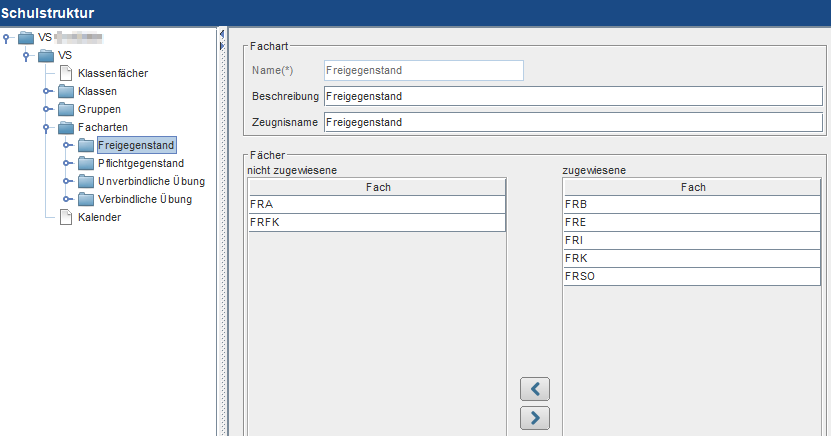Click the left arrow unassign button

pos(535,389)
